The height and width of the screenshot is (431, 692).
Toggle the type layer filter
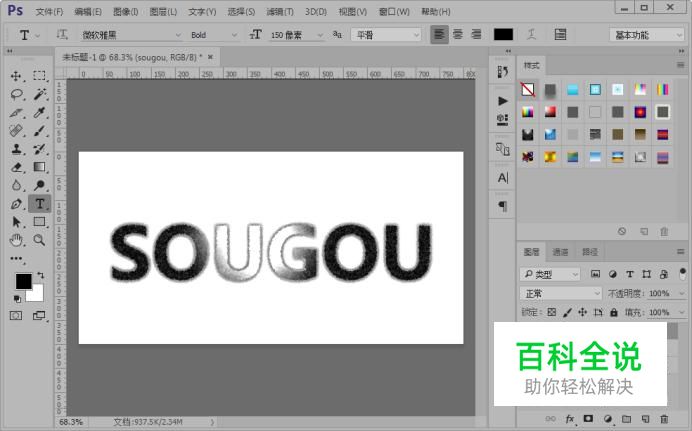pyautogui.click(x=630, y=274)
